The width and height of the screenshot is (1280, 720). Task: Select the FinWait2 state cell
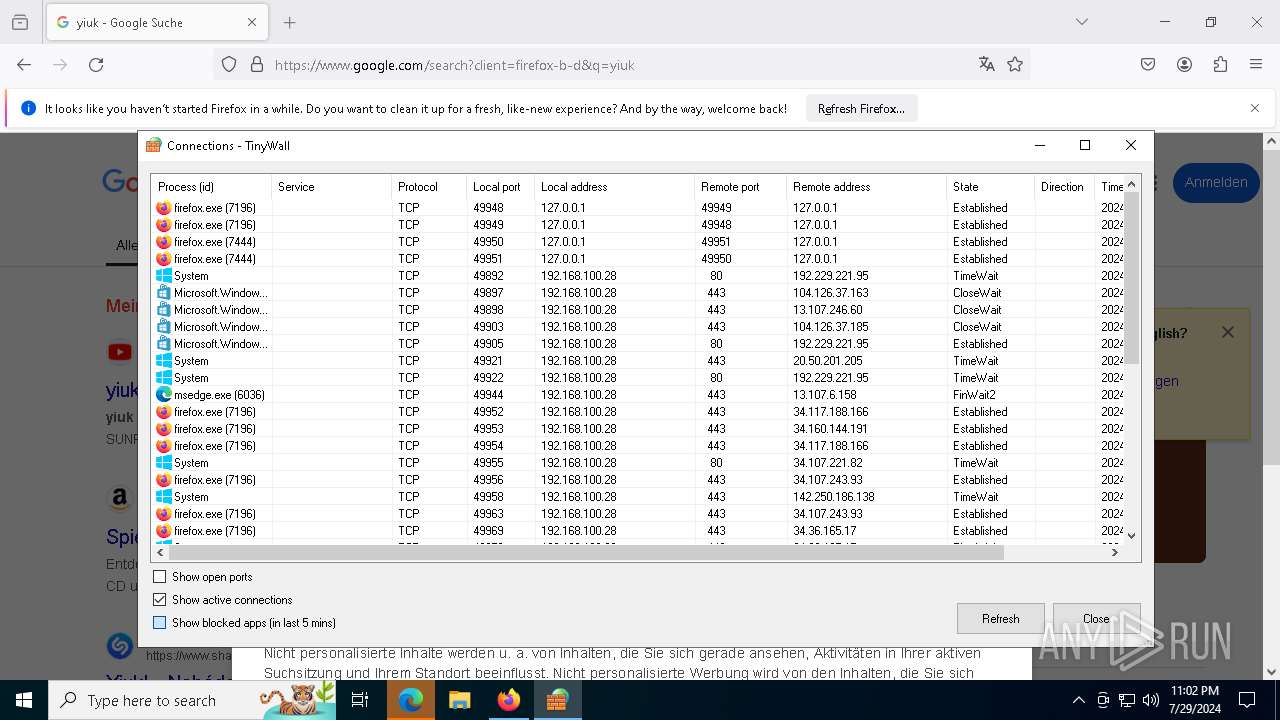tap(973, 395)
